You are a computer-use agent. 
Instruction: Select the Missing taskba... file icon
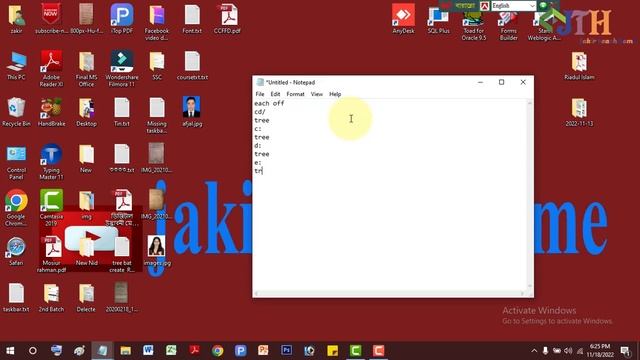157,116
